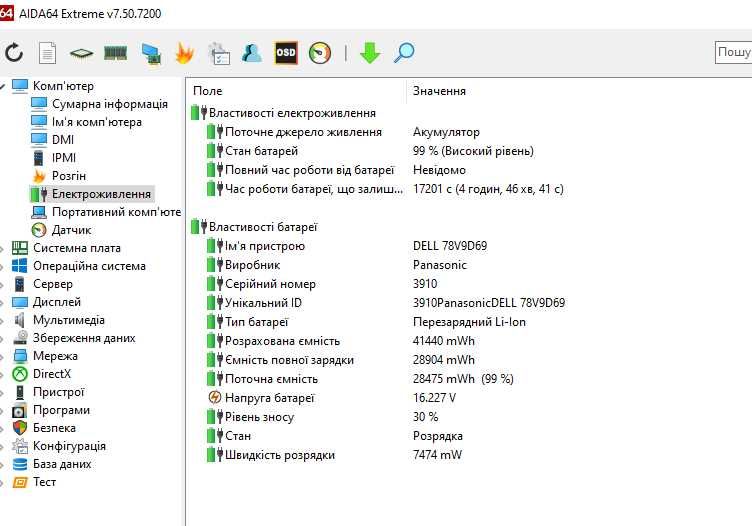Select Ємність повної зарядки row
Image resolution: width=752 pixels, height=526 pixels.
(341, 360)
